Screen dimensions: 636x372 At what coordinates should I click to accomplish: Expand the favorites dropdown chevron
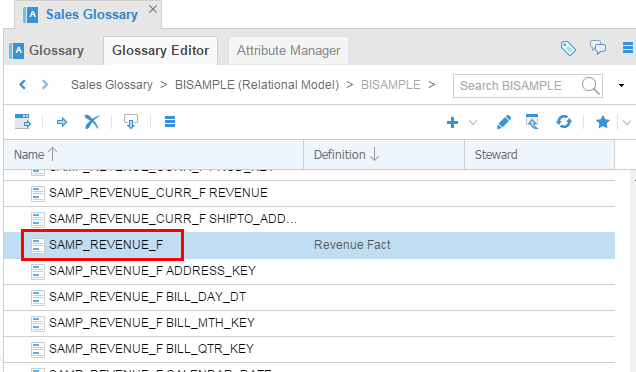coord(627,122)
